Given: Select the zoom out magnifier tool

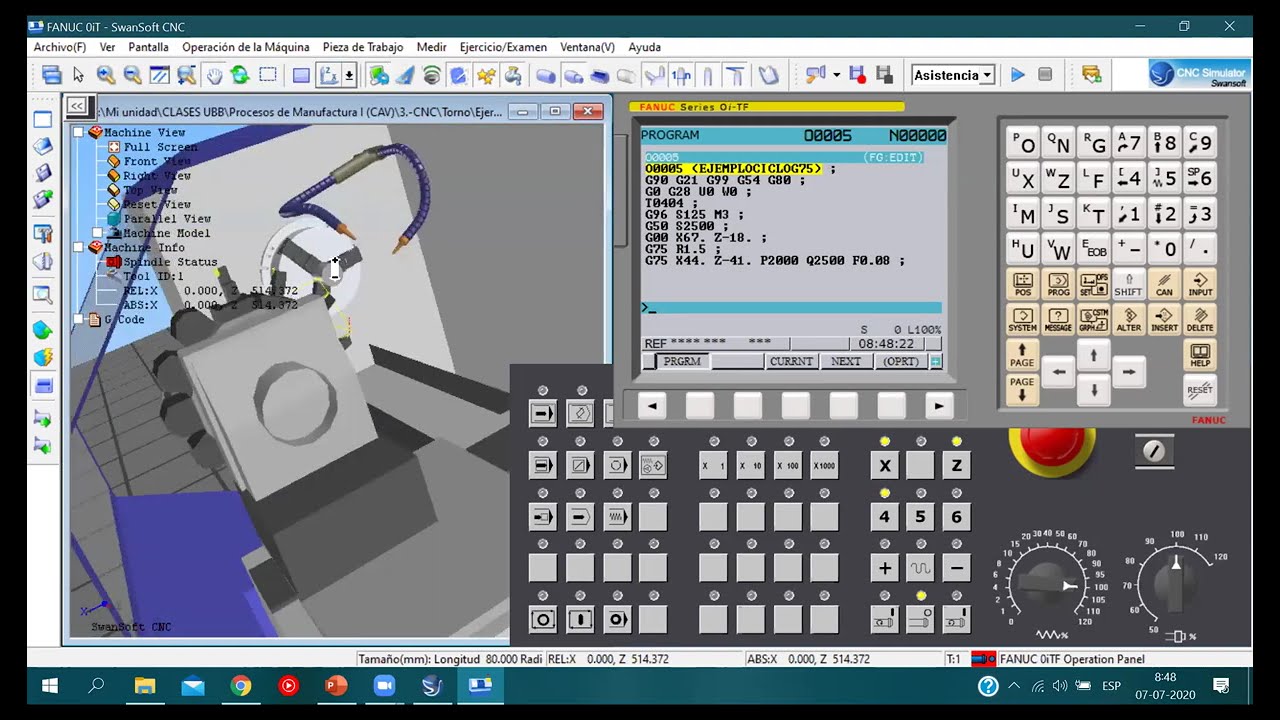Looking at the screenshot, I should 132,75.
